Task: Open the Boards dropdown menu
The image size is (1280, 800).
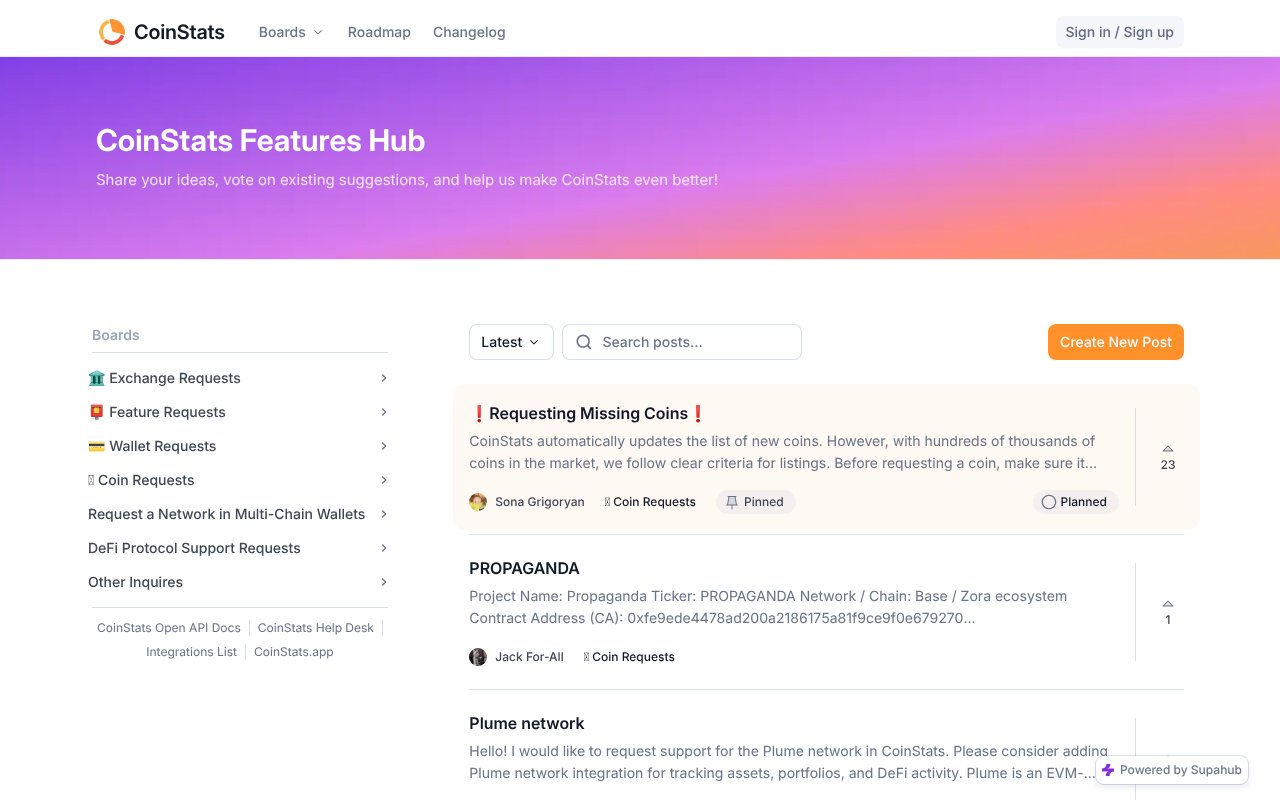Action: pyautogui.click(x=290, y=32)
